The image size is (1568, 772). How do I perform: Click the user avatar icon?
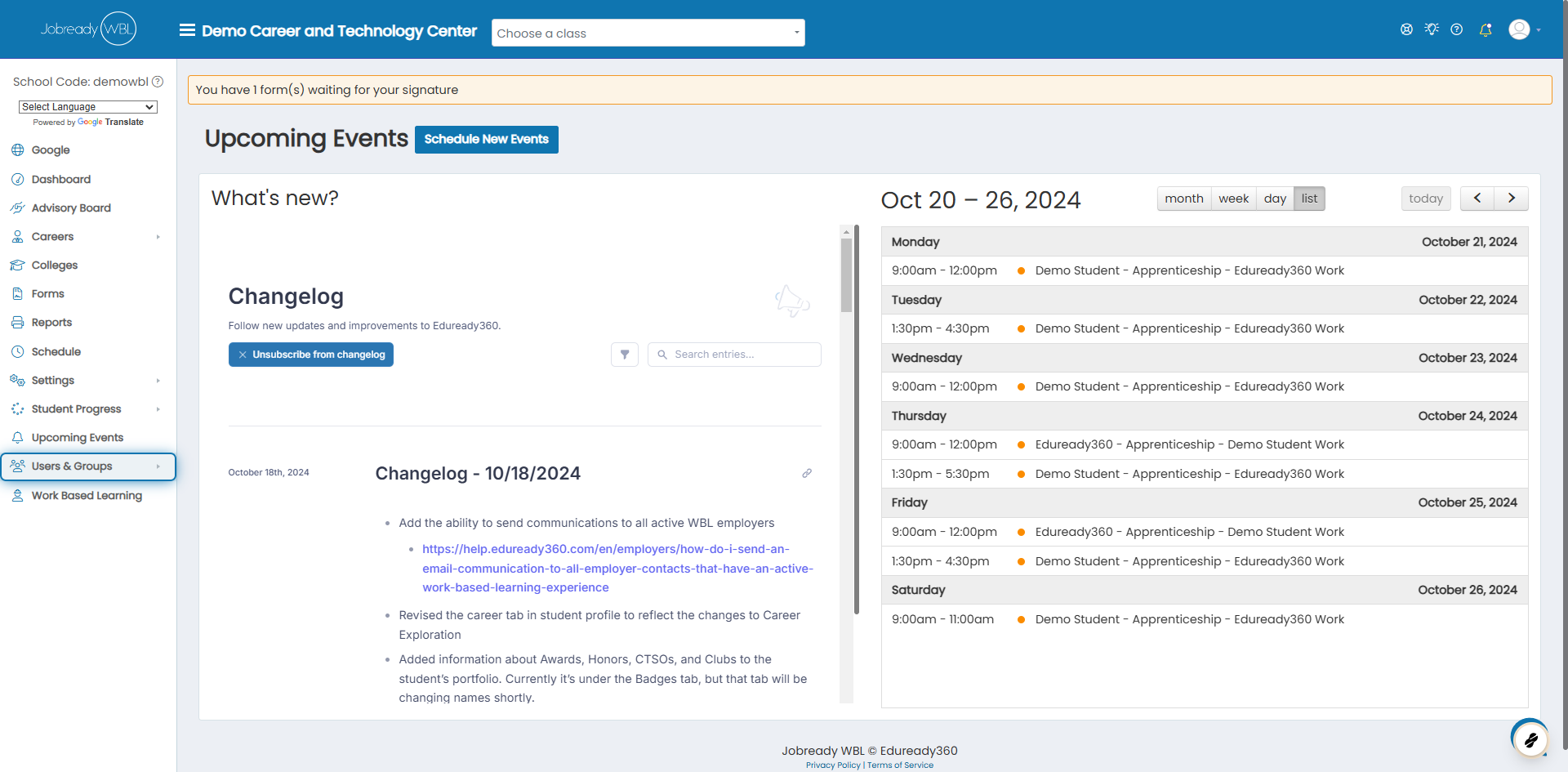pyautogui.click(x=1519, y=29)
